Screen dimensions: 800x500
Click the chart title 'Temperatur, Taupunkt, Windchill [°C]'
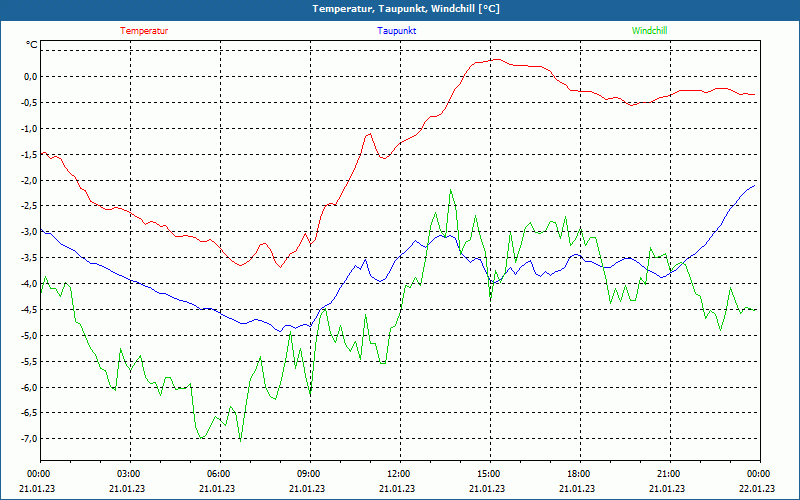406,9
